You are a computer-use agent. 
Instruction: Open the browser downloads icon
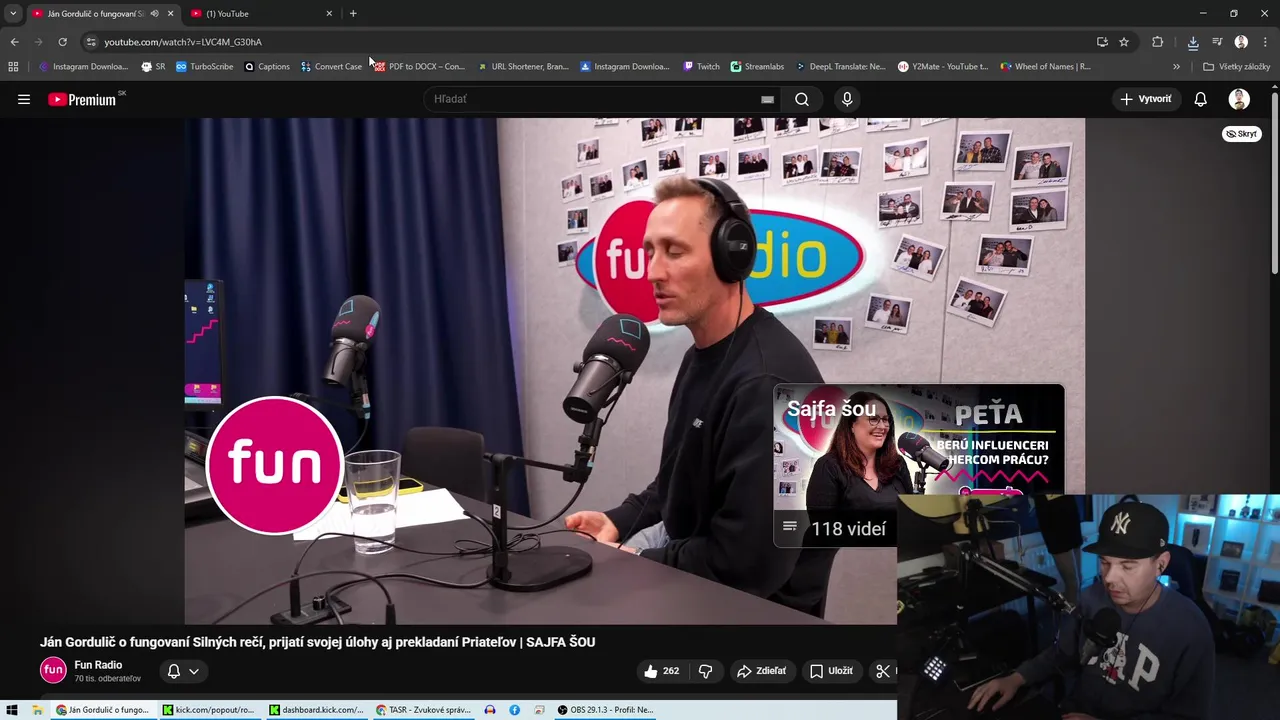pos(1193,42)
